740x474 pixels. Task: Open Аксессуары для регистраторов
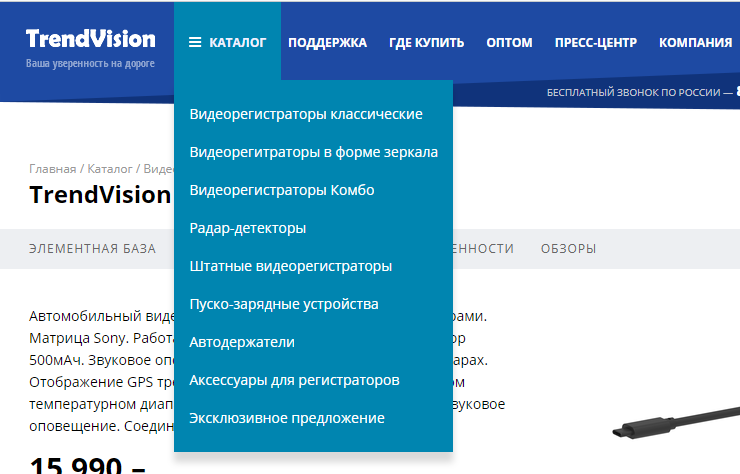pyautogui.click(x=294, y=380)
